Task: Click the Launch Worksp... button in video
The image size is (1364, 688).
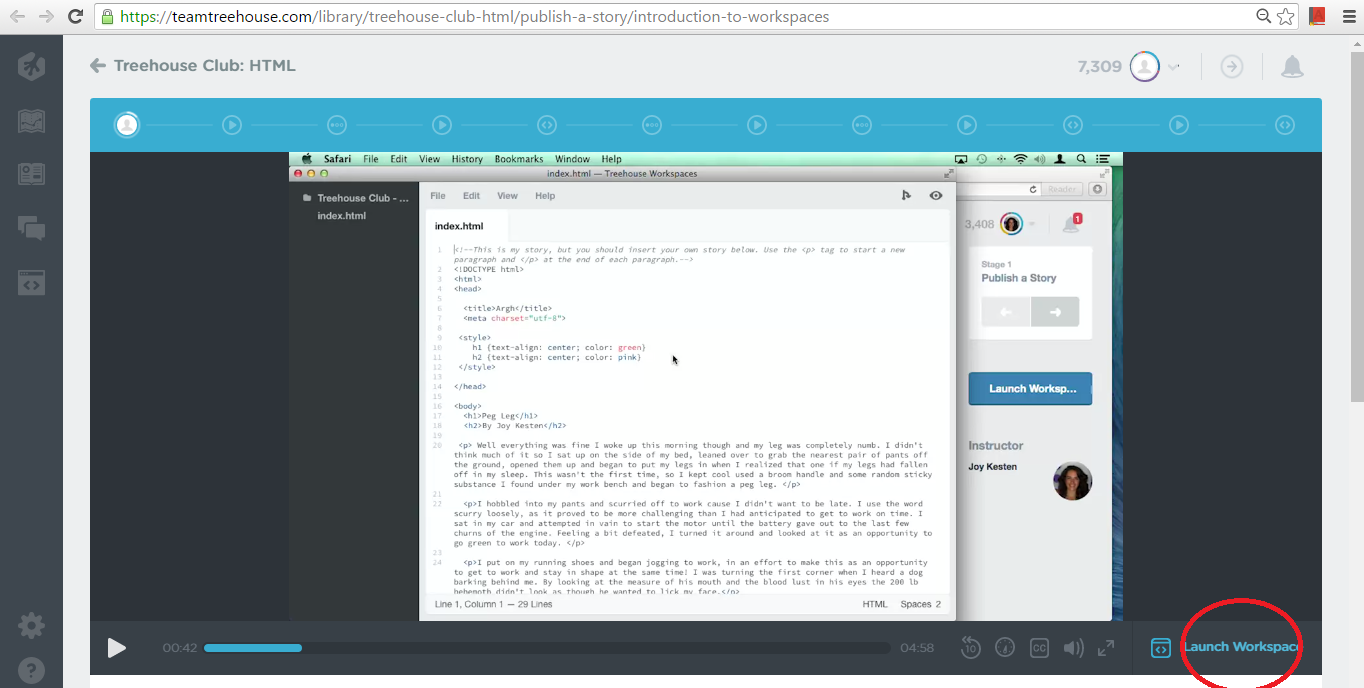Action: pyautogui.click(x=1030, y=389)
